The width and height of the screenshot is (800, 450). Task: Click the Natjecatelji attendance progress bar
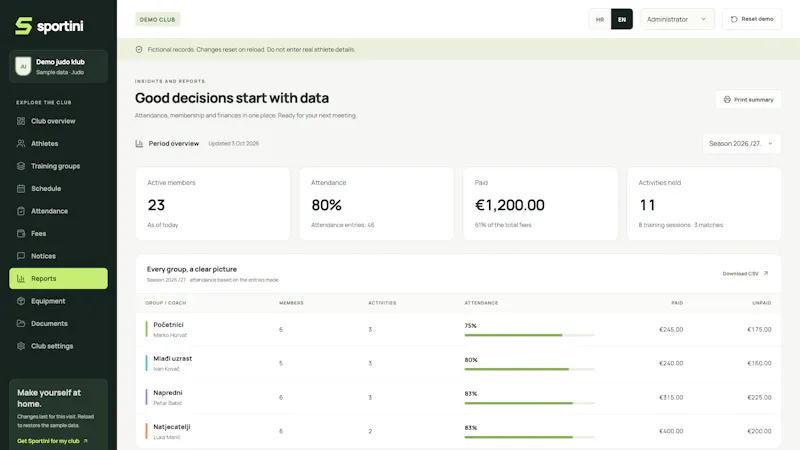529,437
